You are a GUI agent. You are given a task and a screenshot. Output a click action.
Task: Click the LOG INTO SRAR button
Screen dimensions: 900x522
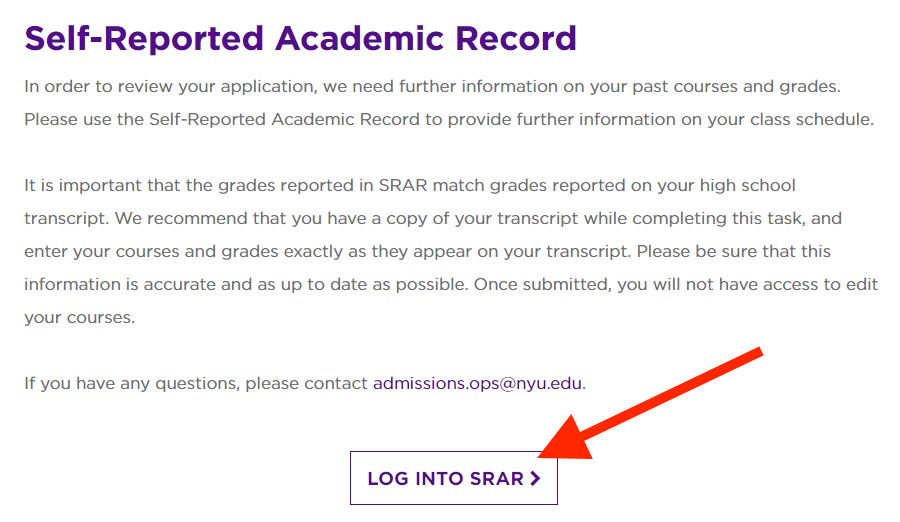pos(453,478)
